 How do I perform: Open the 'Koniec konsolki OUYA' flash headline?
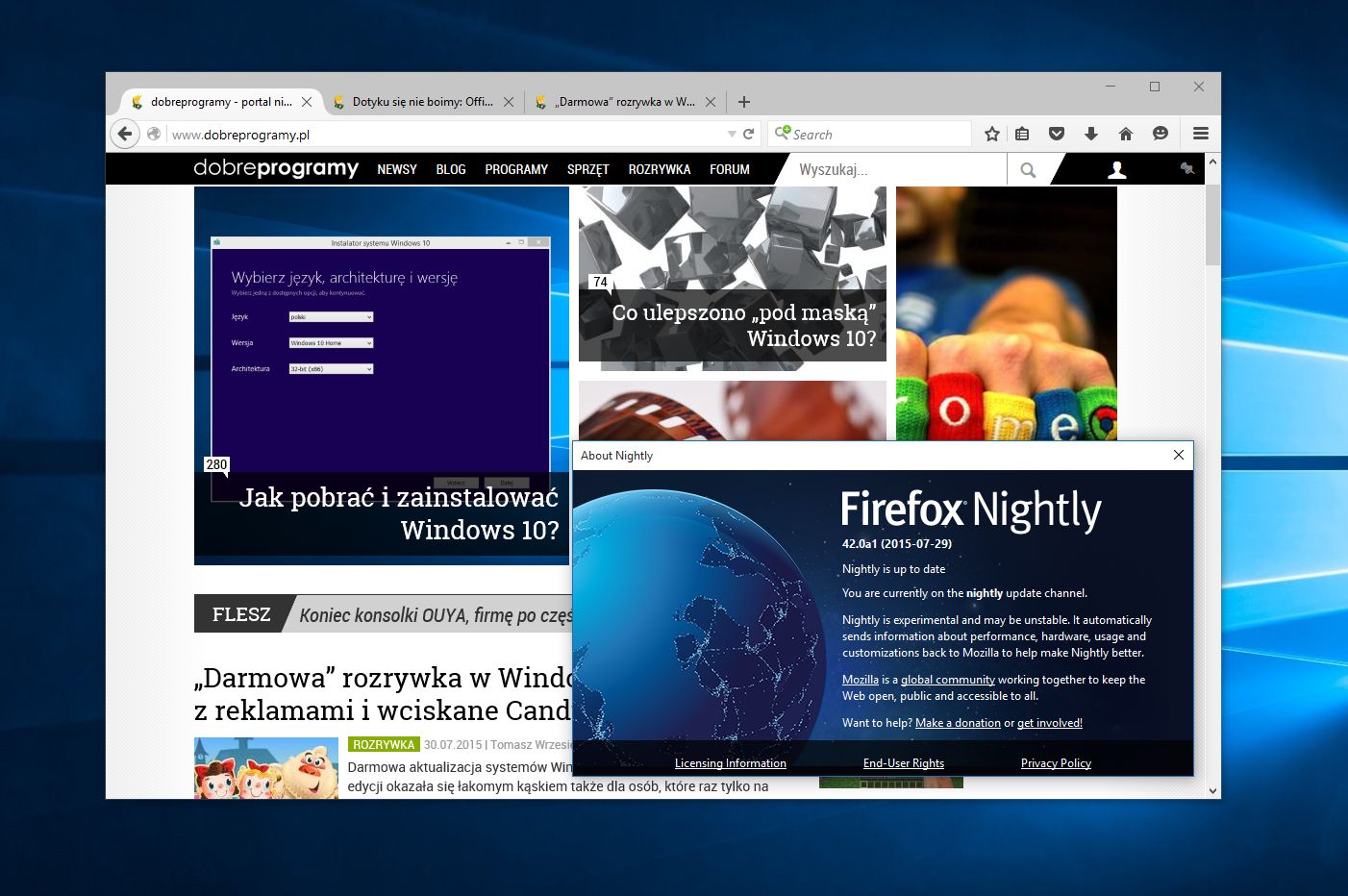(x=436, y=615)
